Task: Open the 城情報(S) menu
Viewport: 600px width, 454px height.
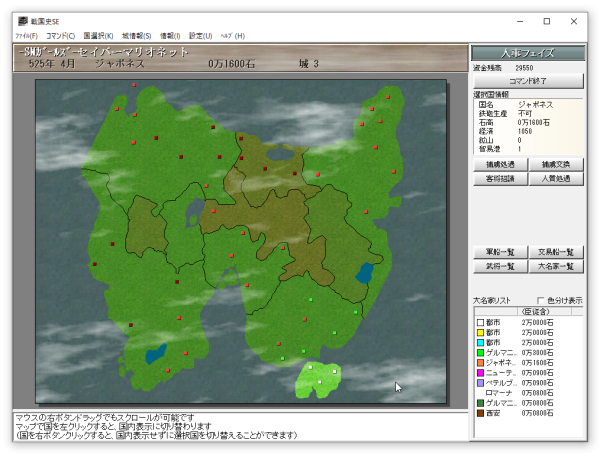Action: [x=137, y=36]
